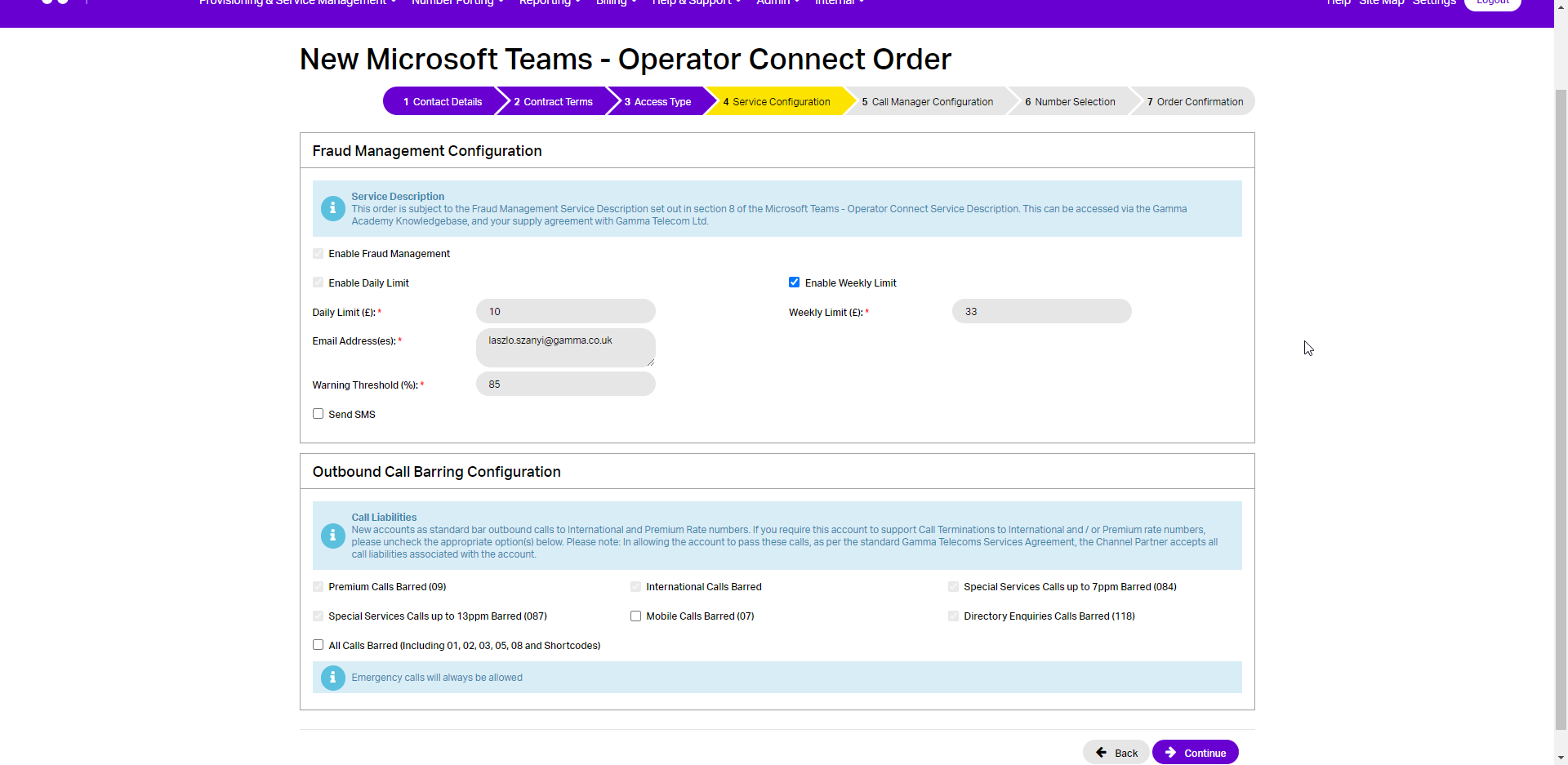This screenshot has height=765, width=1568.
Task: Click the Settings link in header
Action: pos(1434,3)
